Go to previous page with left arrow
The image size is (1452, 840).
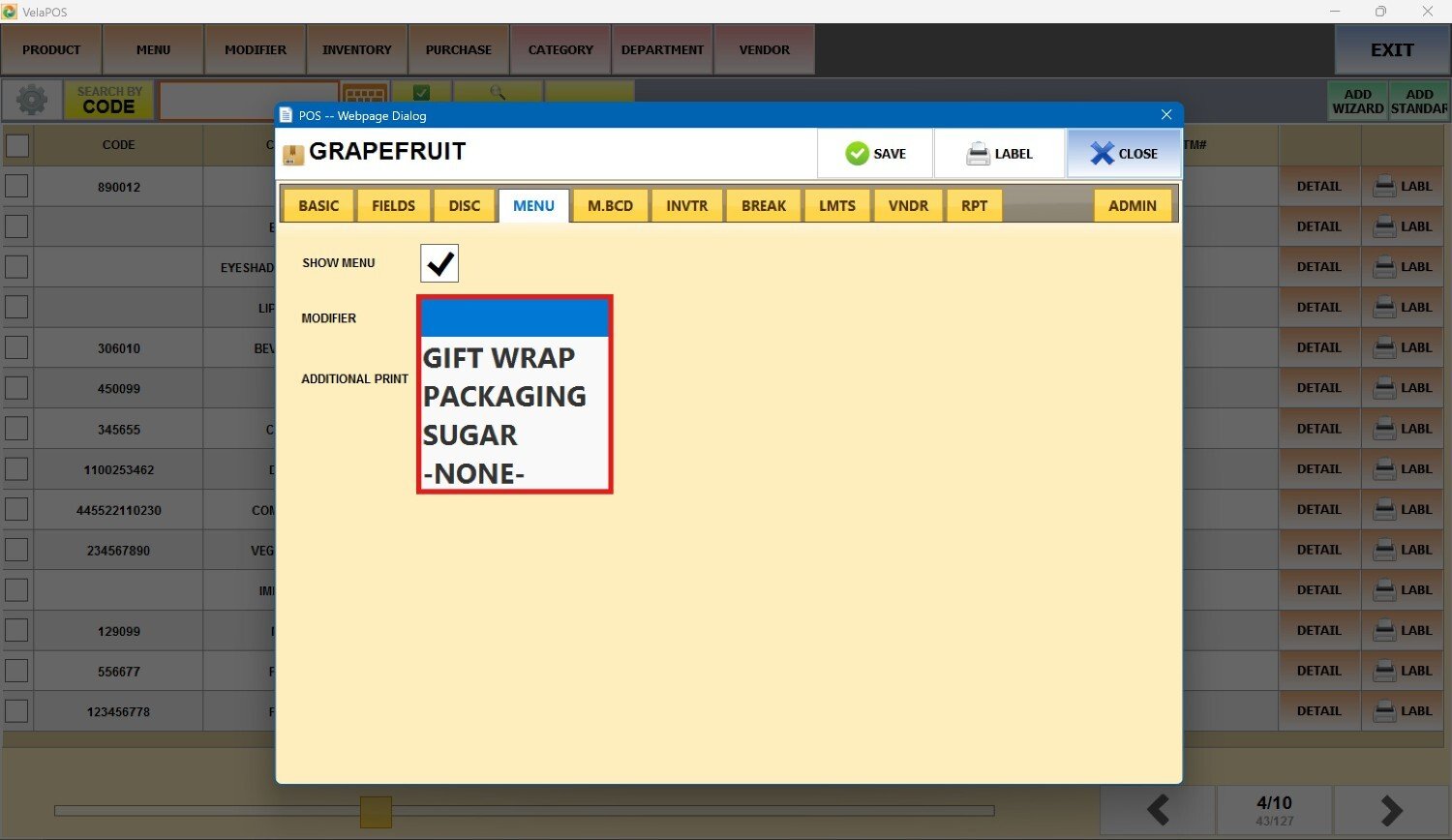click(1158, 810)
